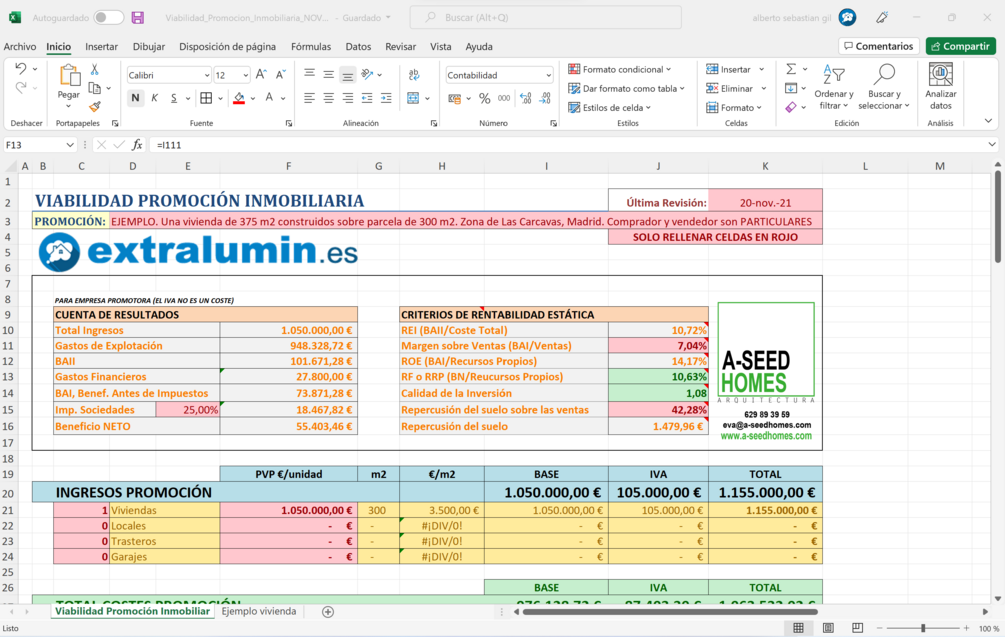The width and height of the screenshot is (1005, 637).
Task: Click the Buscar search box
Action: tap(545, 17)
